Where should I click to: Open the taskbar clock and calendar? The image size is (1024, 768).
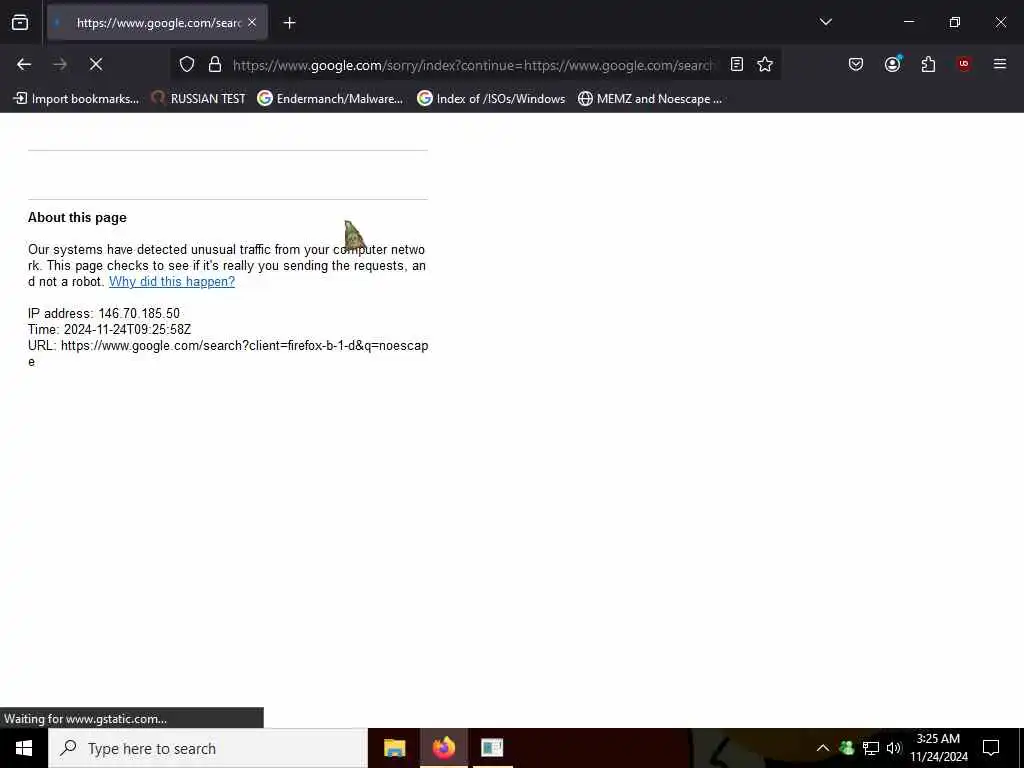click(x=938, y=748)
